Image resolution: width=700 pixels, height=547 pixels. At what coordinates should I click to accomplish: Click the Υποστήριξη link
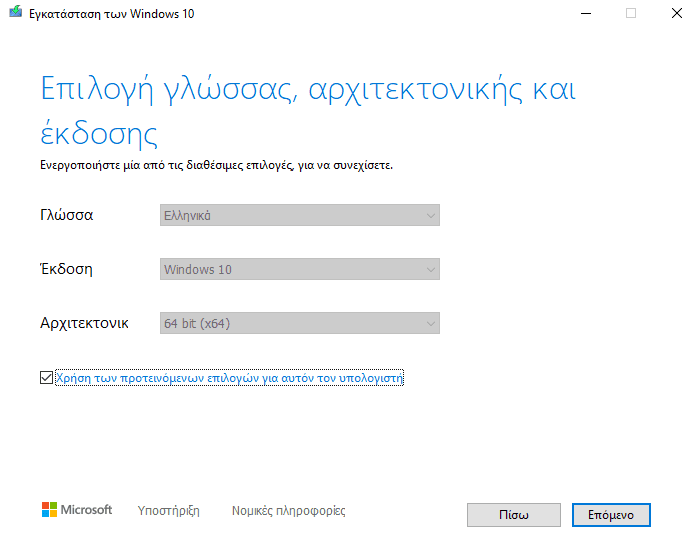coord(169,510)
